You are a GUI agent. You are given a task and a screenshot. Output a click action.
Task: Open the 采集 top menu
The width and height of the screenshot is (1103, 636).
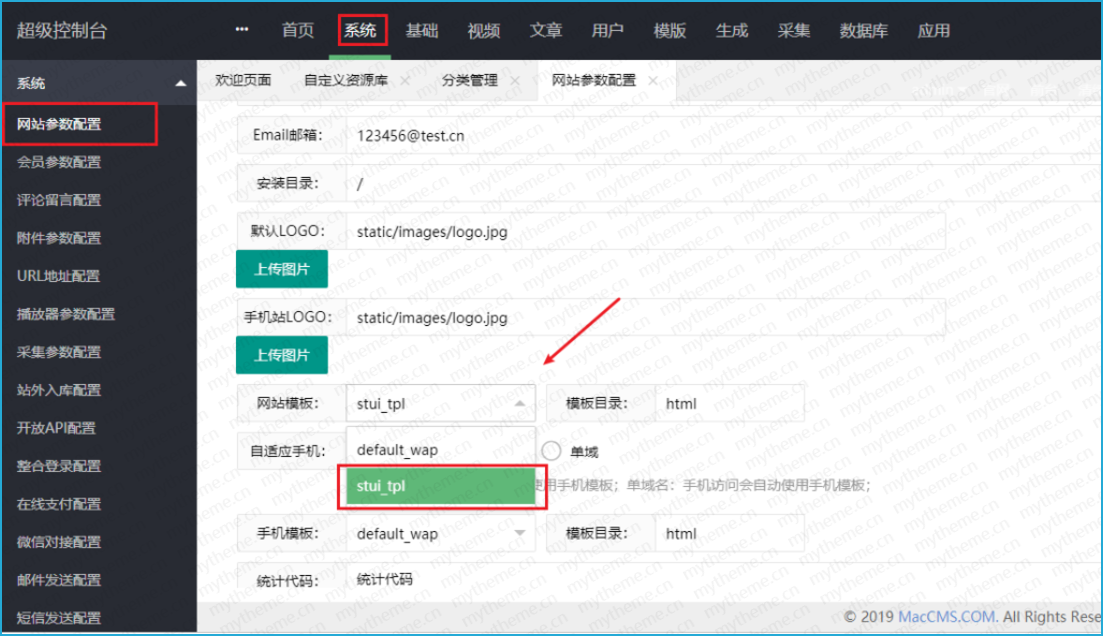[793, 30]
